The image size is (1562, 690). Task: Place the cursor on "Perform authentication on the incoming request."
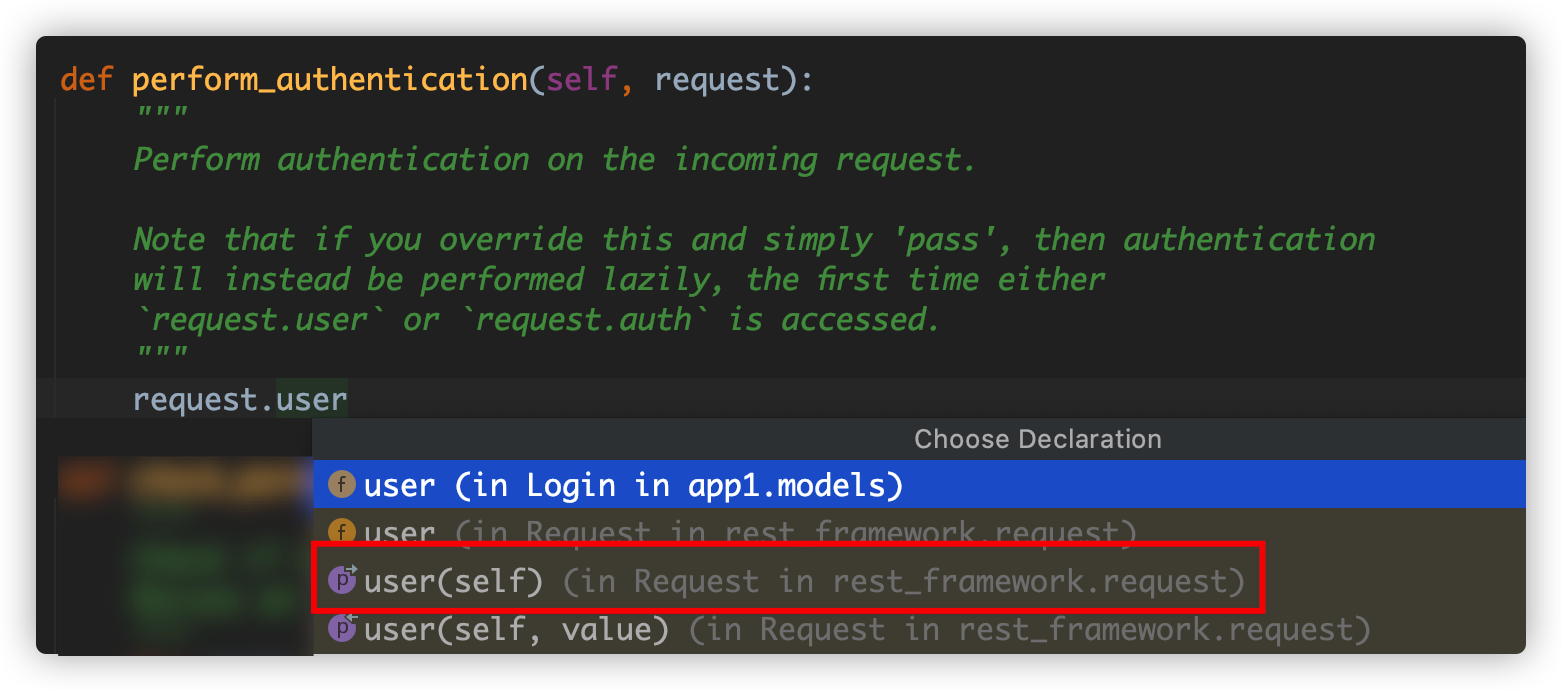(x=554, y=160)
